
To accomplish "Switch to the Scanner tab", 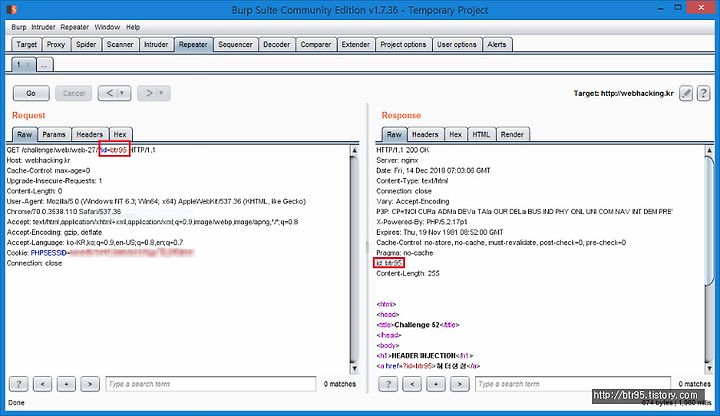I will 120,45.
